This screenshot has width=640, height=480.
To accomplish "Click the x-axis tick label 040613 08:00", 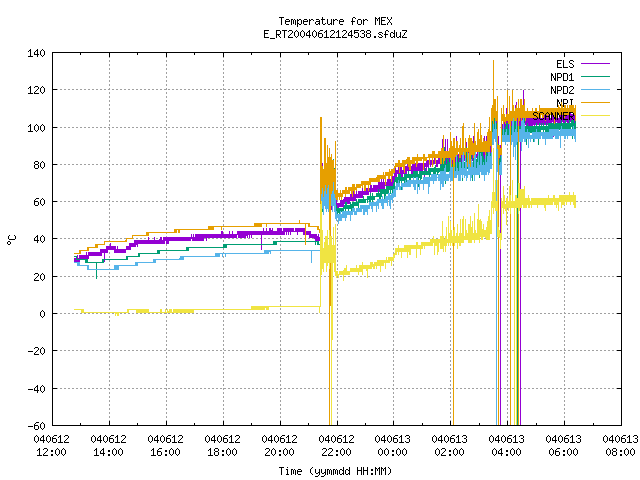I will (x=620, y=446).
